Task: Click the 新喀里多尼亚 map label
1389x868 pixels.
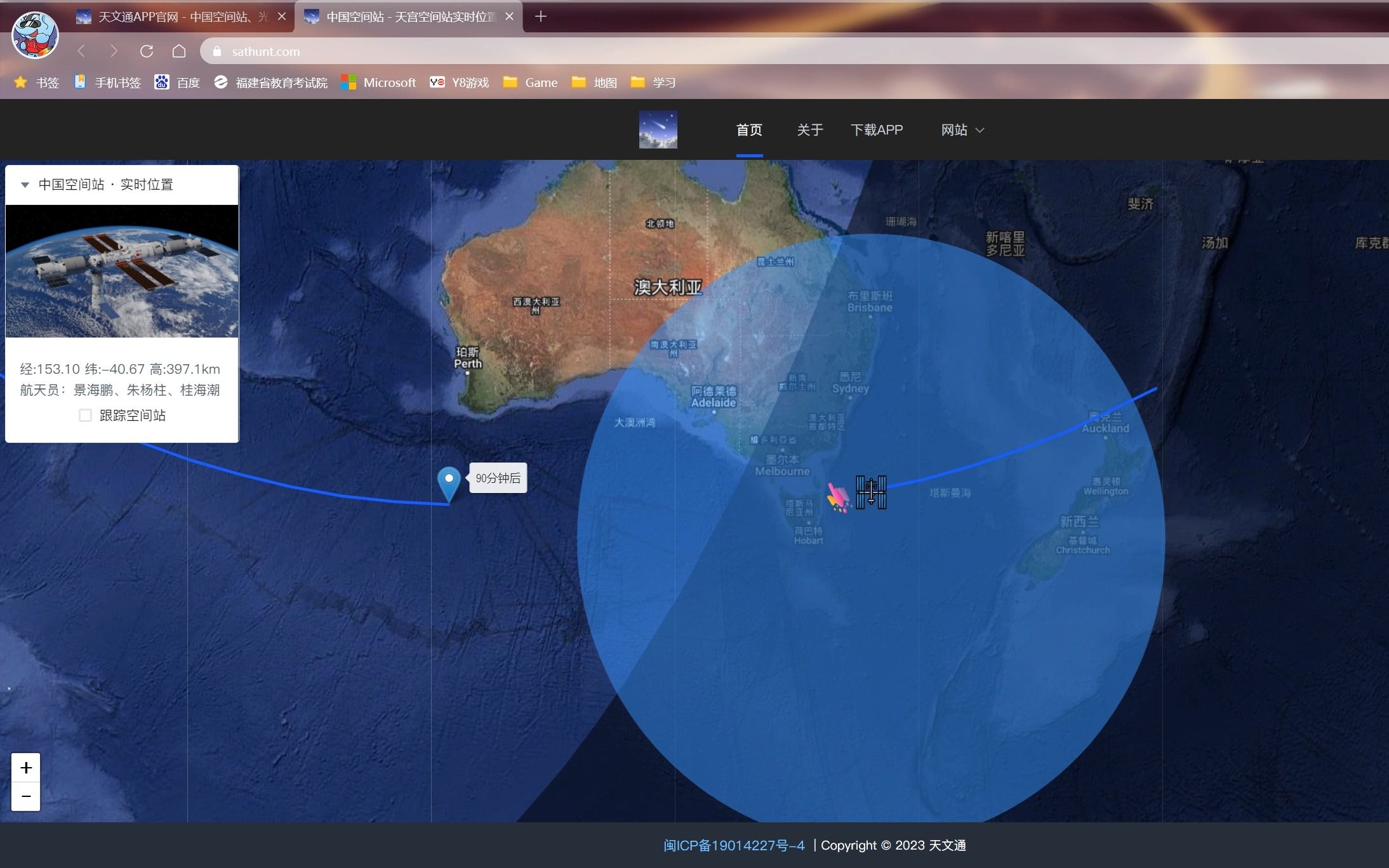Action: (x=1006, y=244)
